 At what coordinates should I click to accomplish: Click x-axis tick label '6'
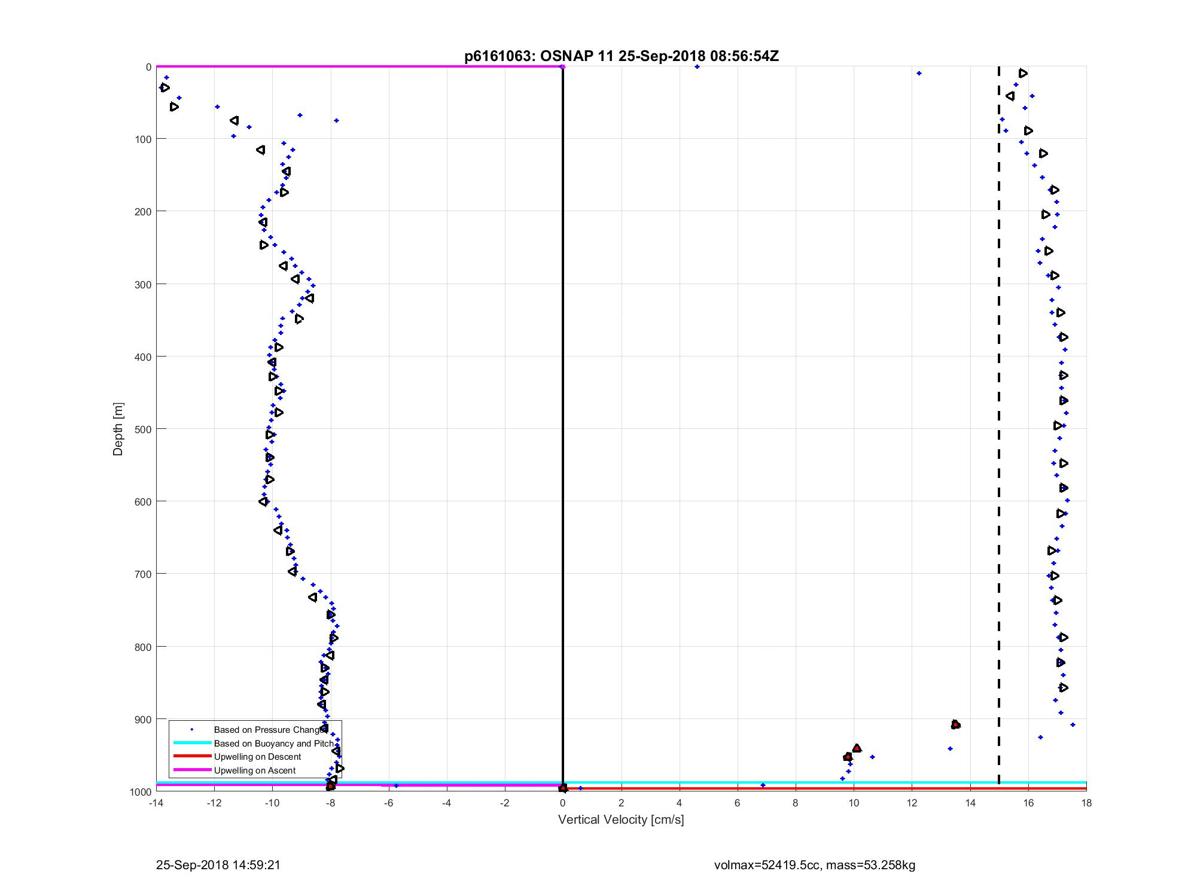pos(737,802)
